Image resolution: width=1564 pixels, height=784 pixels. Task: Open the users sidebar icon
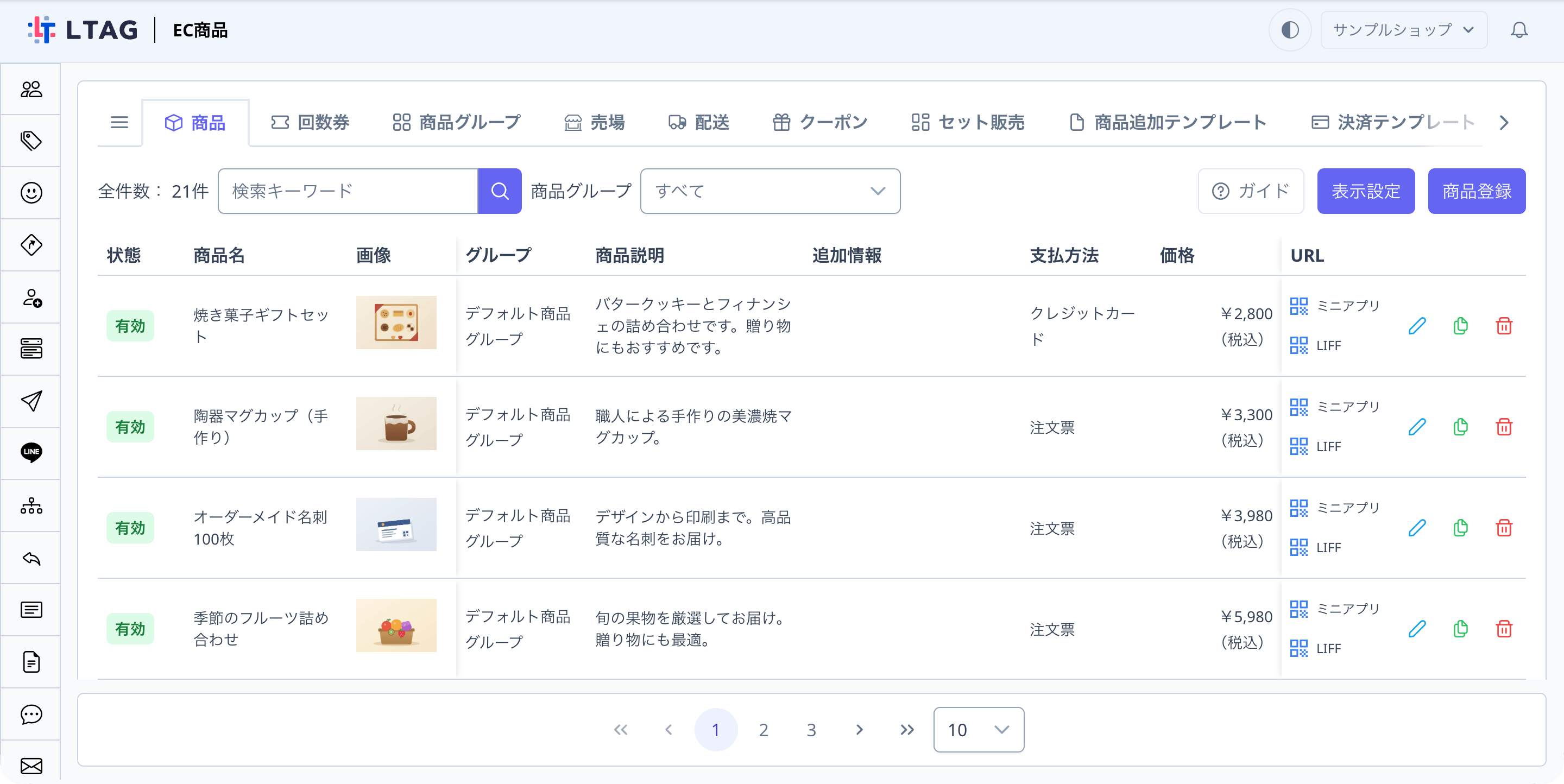click(x=31, y=89)
